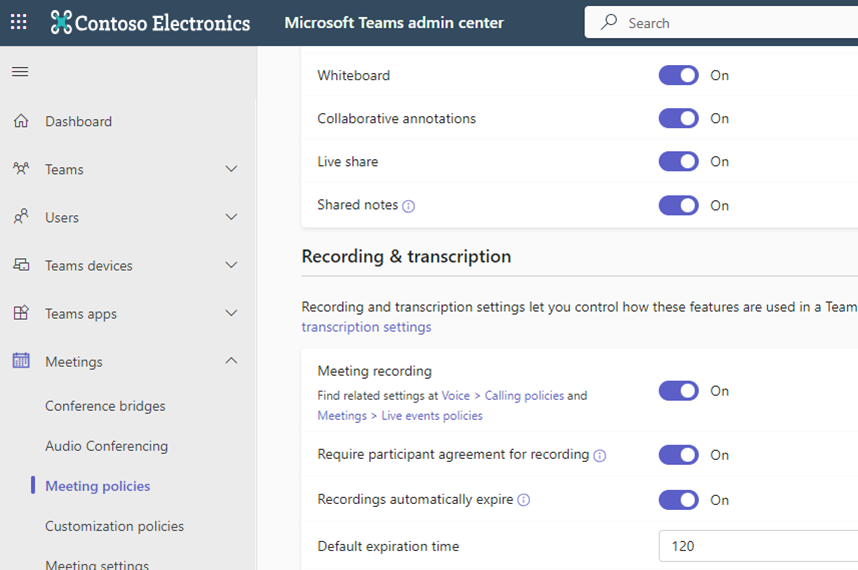
Task: Click the Meeting recording label
Action: (374, 371)
